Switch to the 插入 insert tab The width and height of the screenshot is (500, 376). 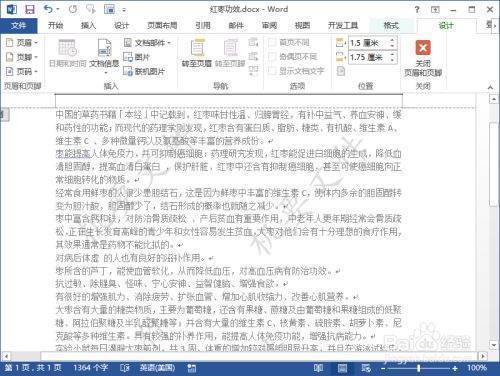pos(88,25)
